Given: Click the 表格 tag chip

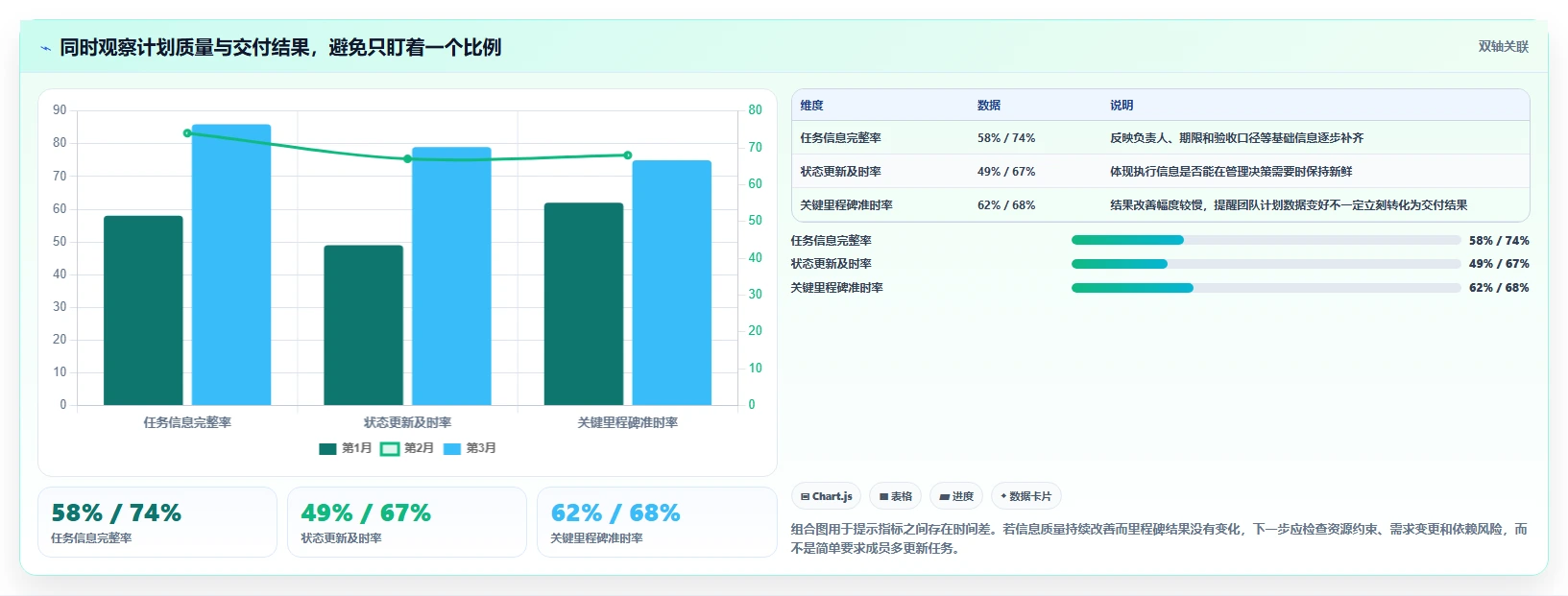Looking at the screenshot, I should (x=896, y=496).
